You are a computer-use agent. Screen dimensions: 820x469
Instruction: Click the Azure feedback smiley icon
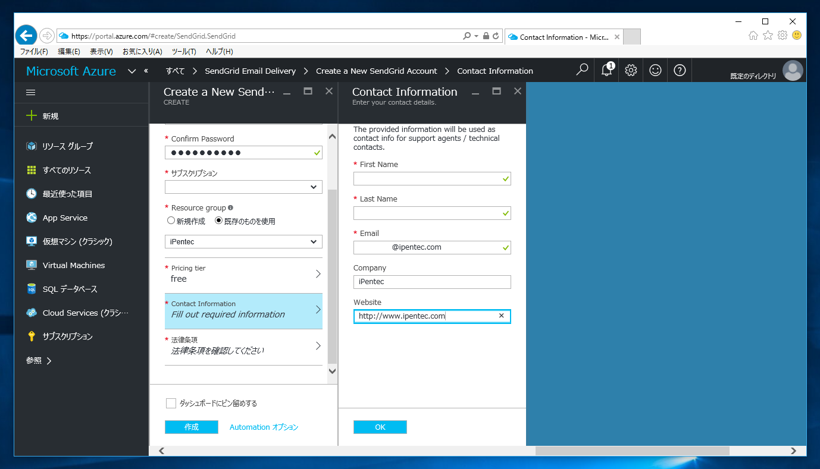[x=655, y=70]
